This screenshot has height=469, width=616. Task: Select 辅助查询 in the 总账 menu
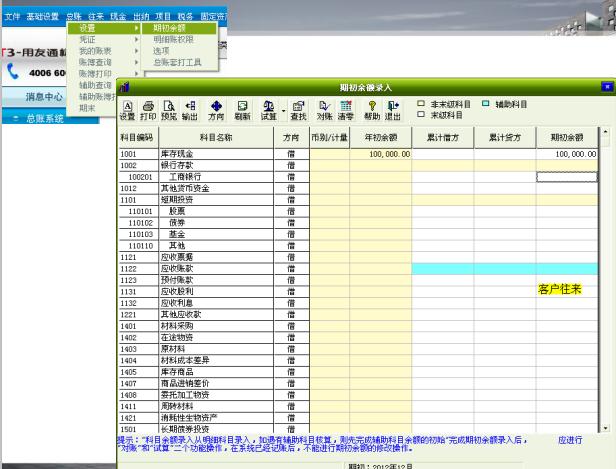(x=95, y=85)
